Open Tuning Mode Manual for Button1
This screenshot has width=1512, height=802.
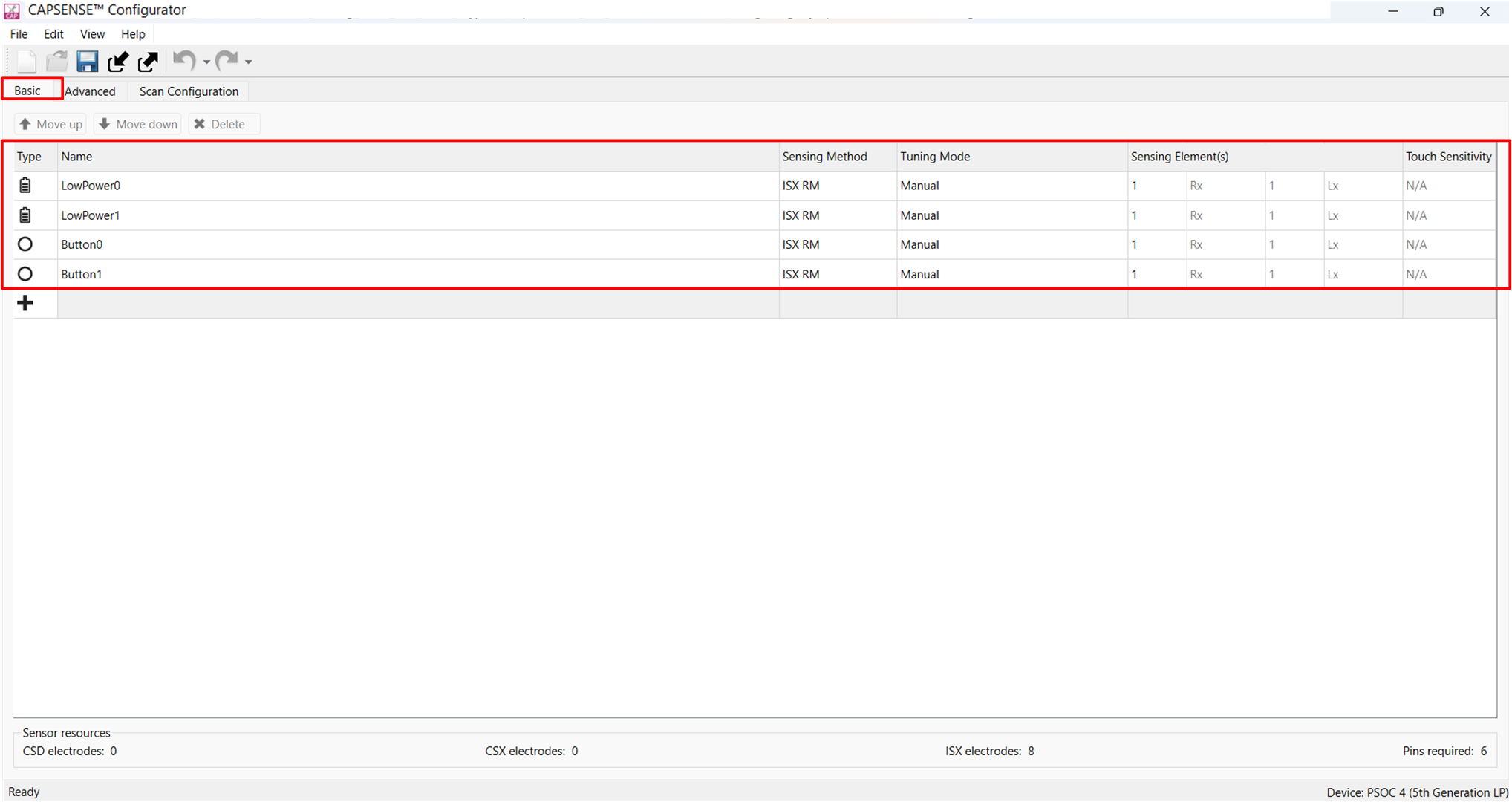click(x=1012, y=274)
